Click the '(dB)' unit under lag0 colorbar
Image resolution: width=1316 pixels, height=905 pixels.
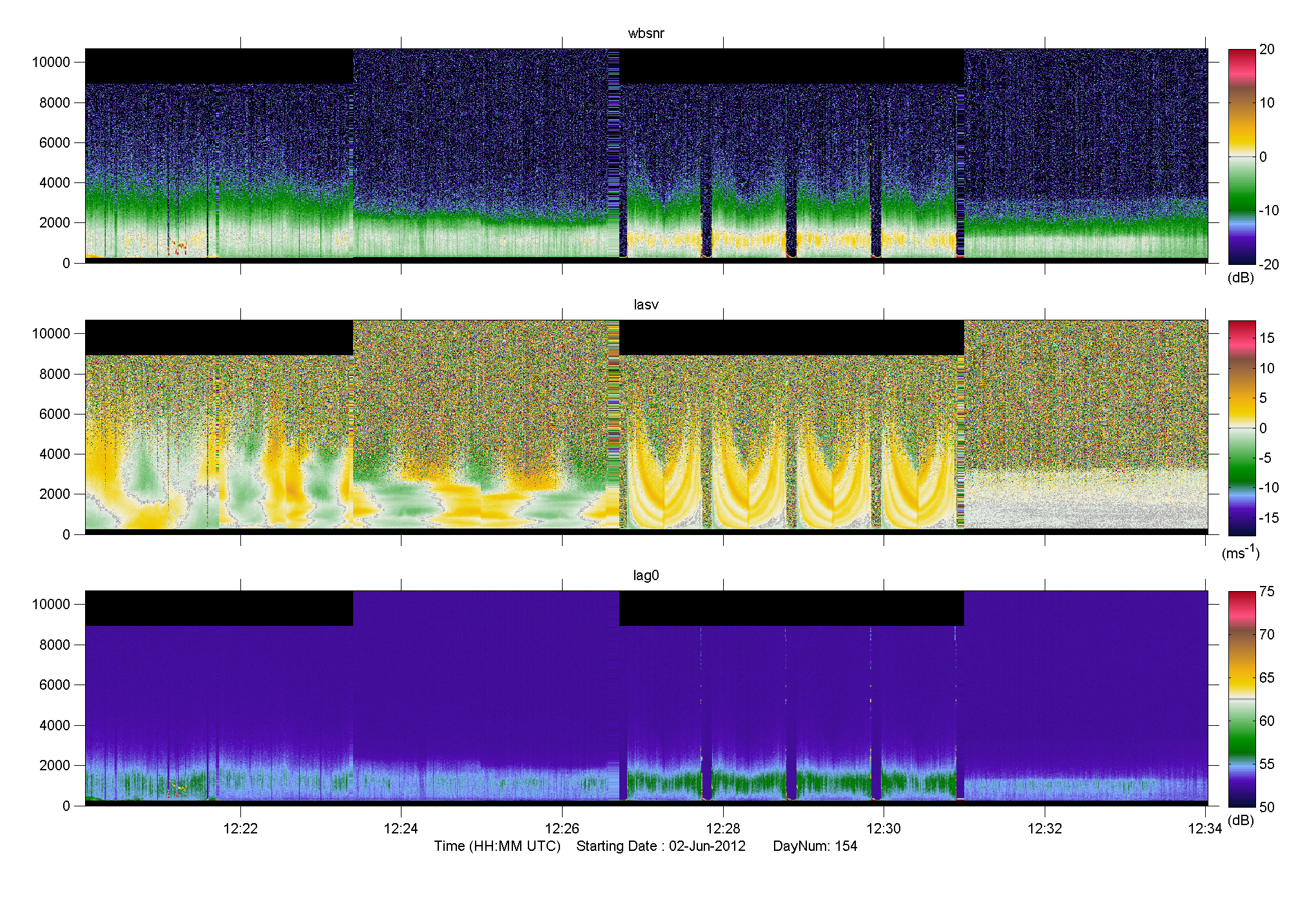click(x=1241, y=820)
